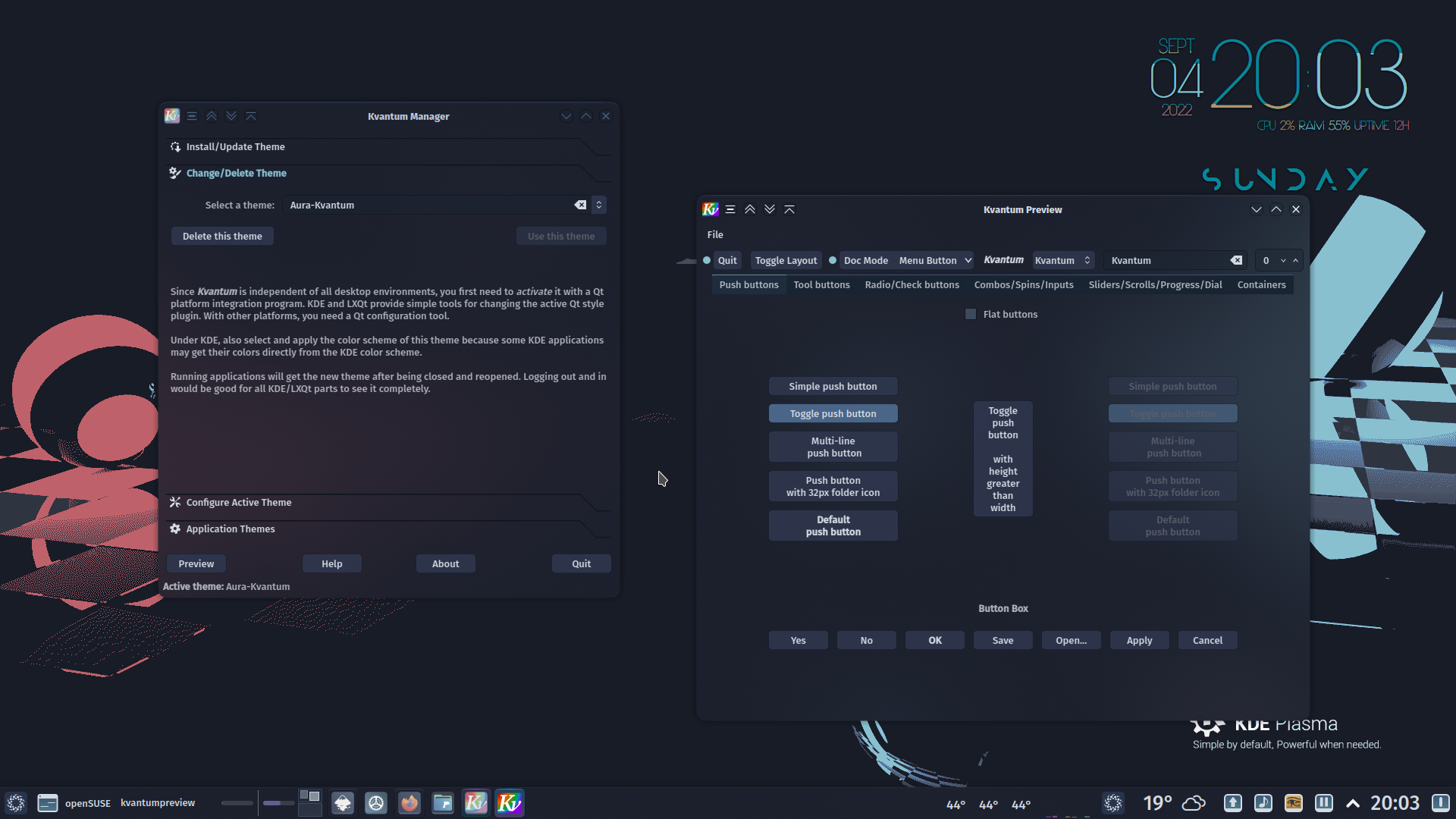
Task: Open the openSUSE application launcher in taskbar
Action: tap(16, 803)
